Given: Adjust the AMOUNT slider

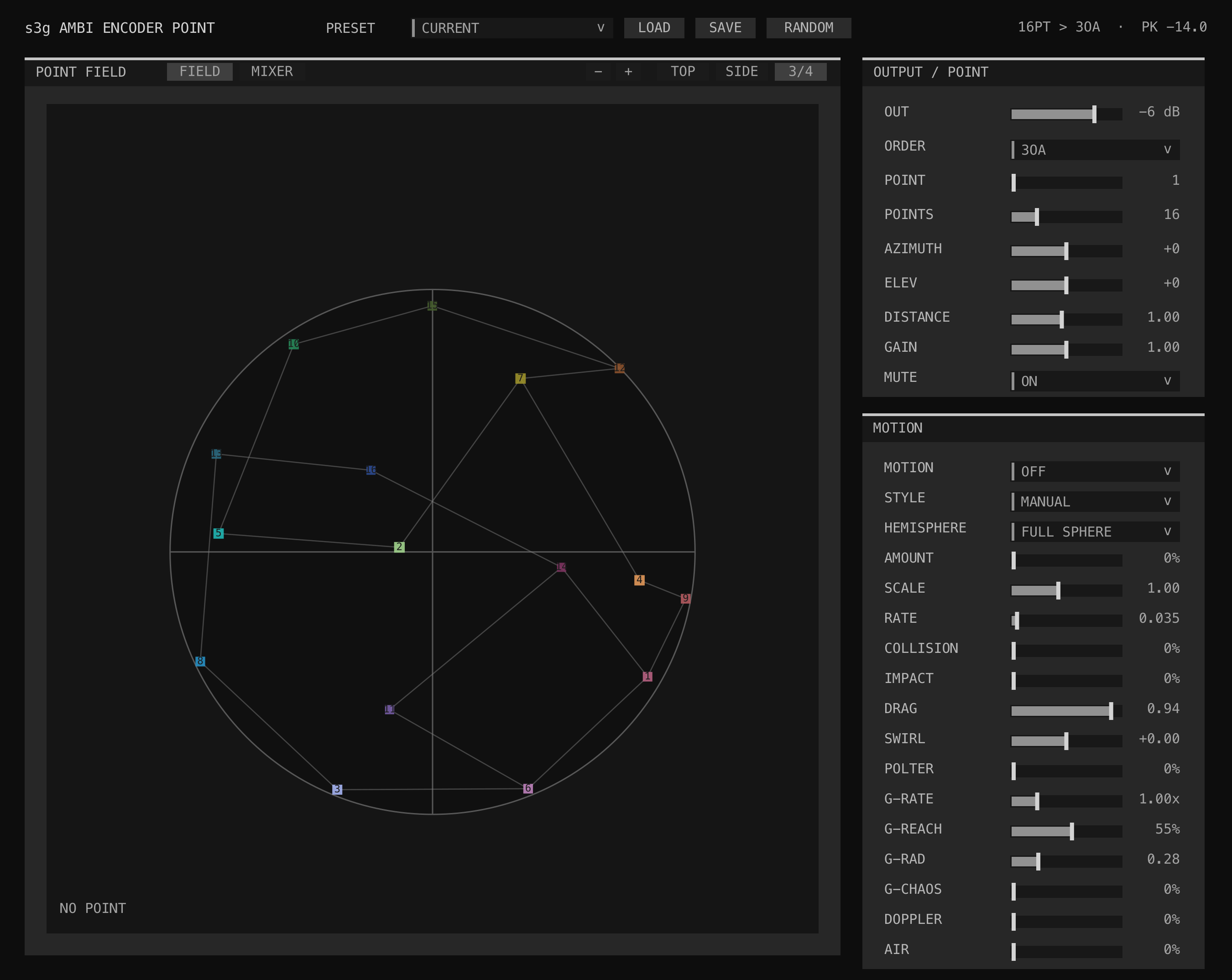Looking at the screenshot, I should coord(1066,561).
